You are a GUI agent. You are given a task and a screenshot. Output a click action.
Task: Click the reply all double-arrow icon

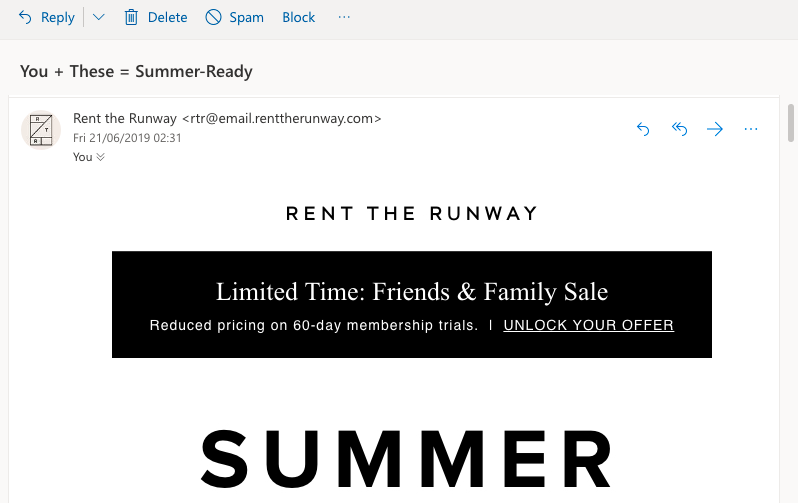[x=679, y=129]
